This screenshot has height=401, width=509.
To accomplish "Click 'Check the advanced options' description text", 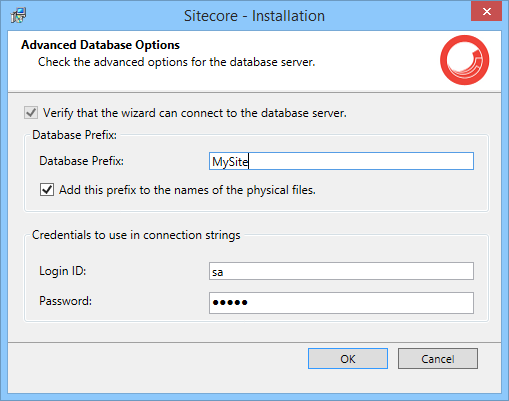I will (176, 62).
